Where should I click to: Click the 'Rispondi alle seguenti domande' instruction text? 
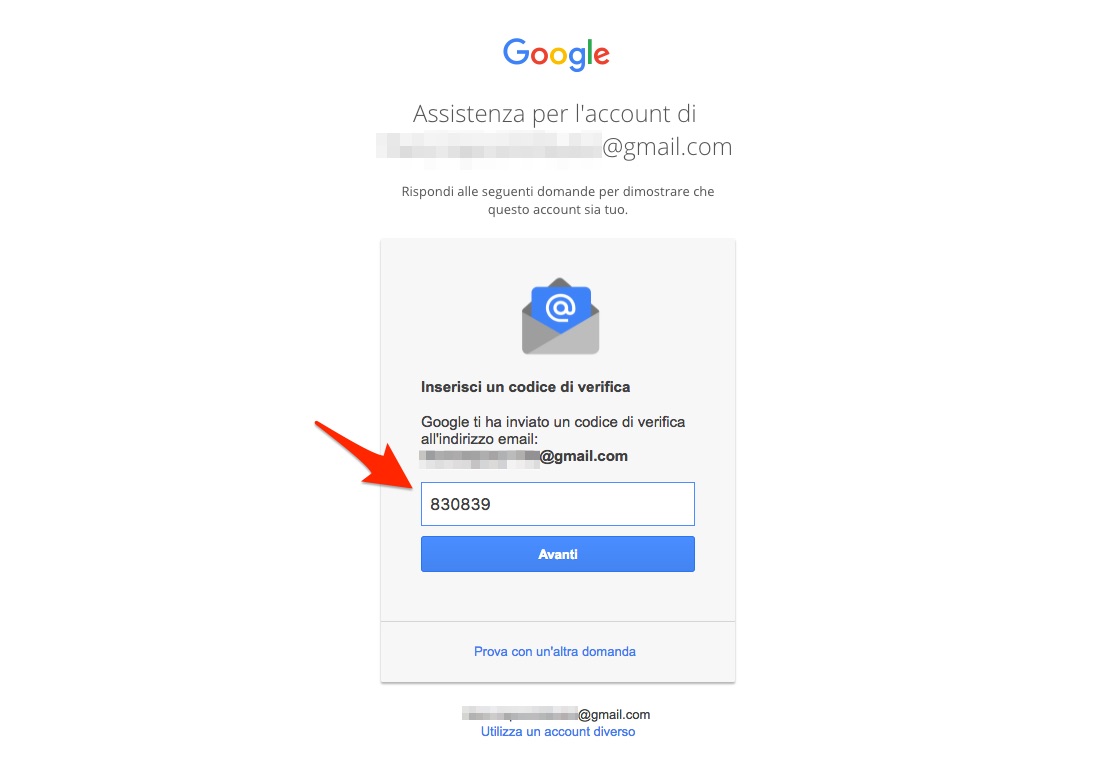pyautogui.click(x=558, y=191)
